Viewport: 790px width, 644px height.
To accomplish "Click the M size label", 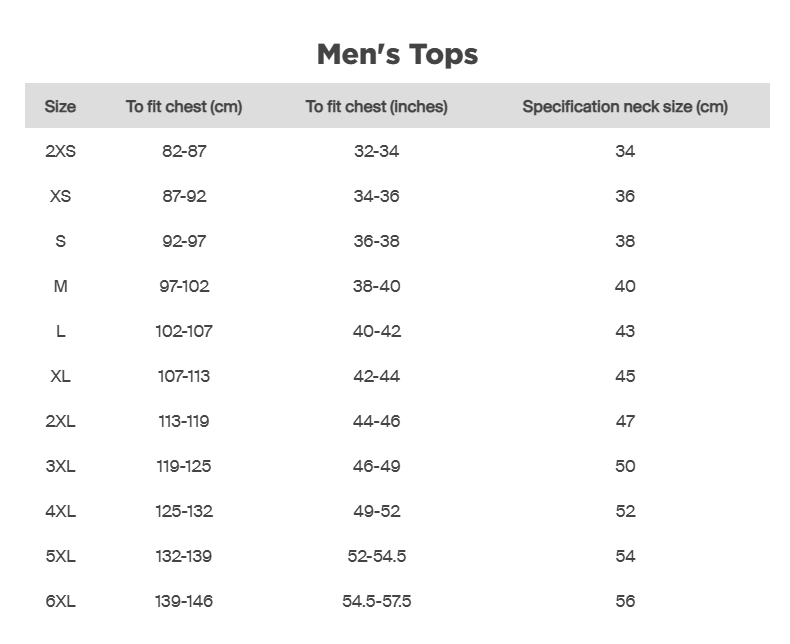I will (x=60, y=286).
